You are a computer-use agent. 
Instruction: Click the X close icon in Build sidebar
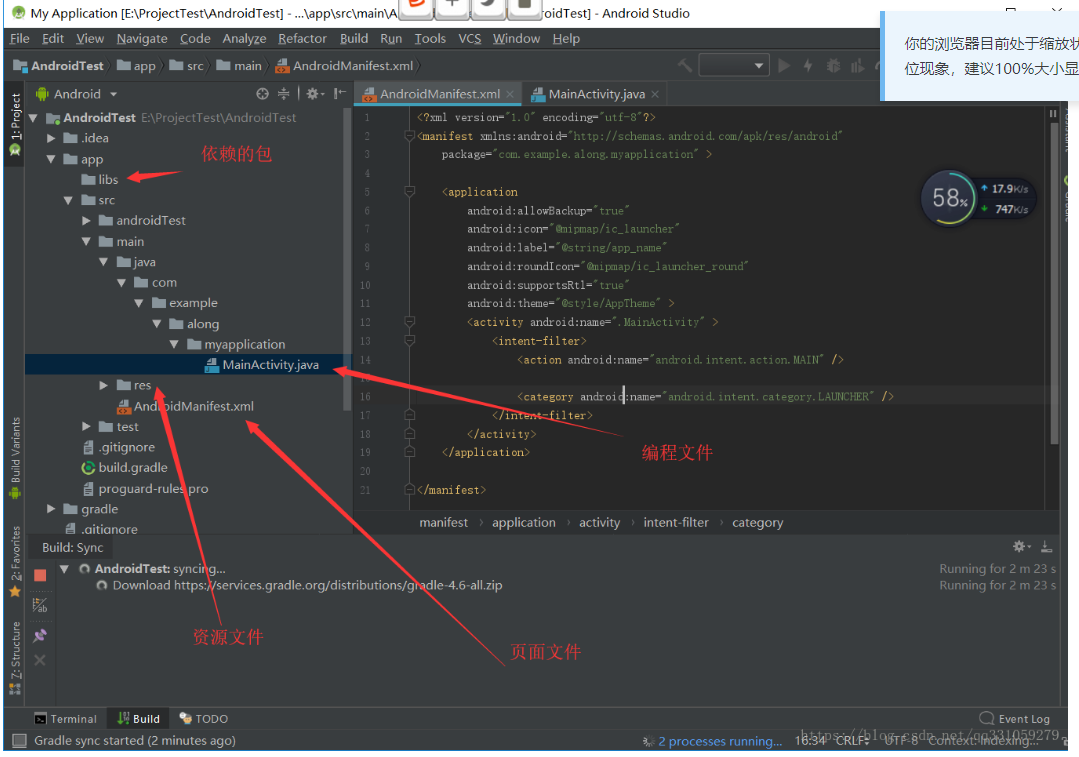pyautogui.click(x=40, y=661)
